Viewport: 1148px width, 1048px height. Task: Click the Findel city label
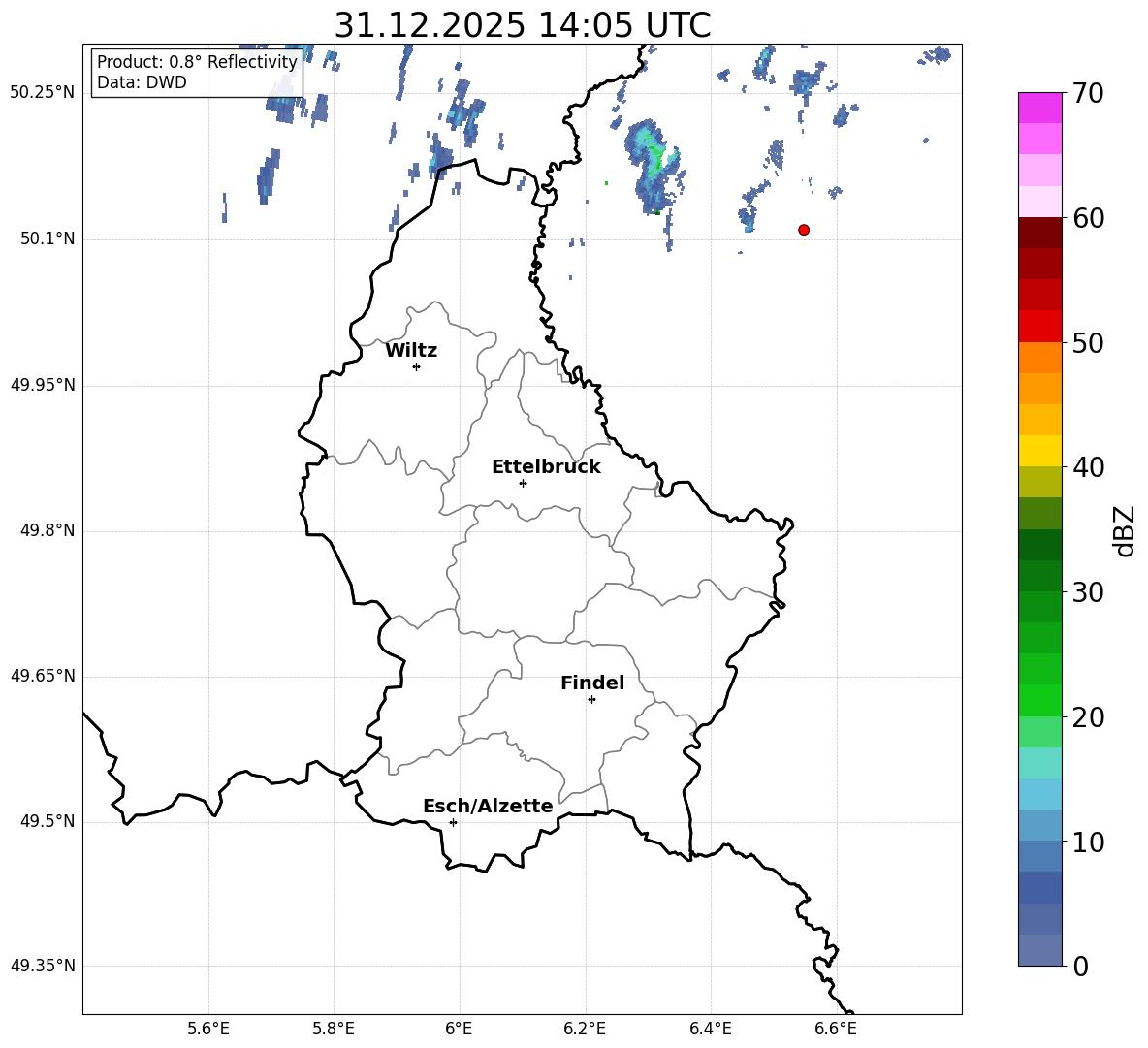tap(592, 683)
